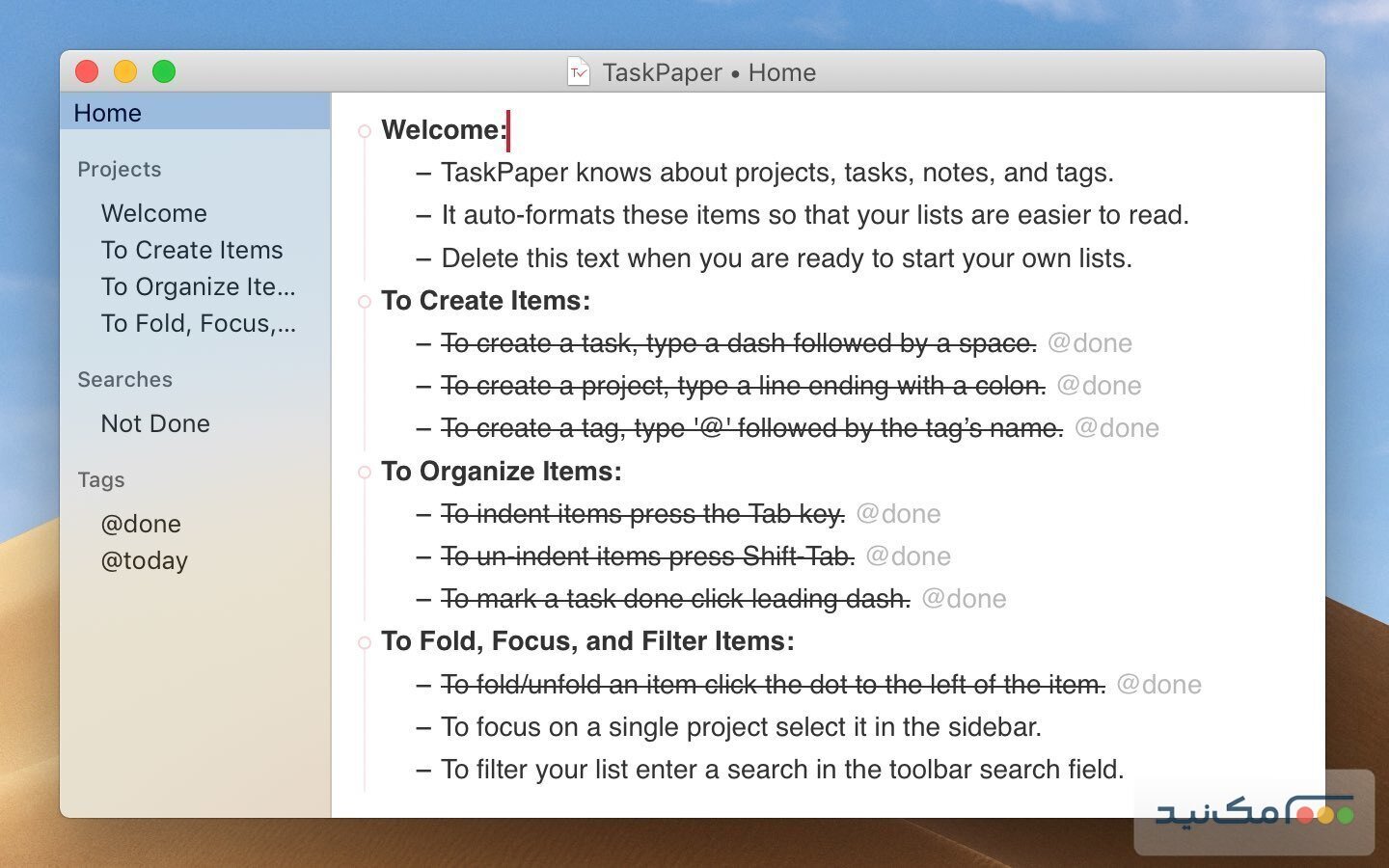Open the "Not Done" saved search

point(155,423)
